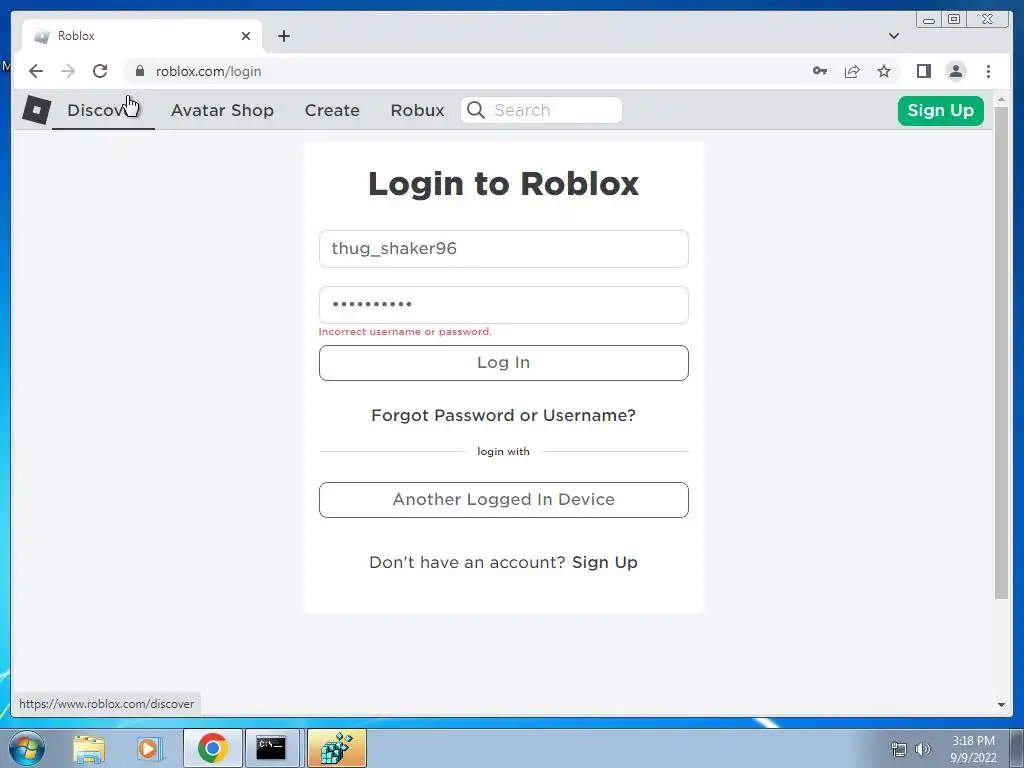
Task: Click the Incorrect username or password message
Action: tap(405, 332)
